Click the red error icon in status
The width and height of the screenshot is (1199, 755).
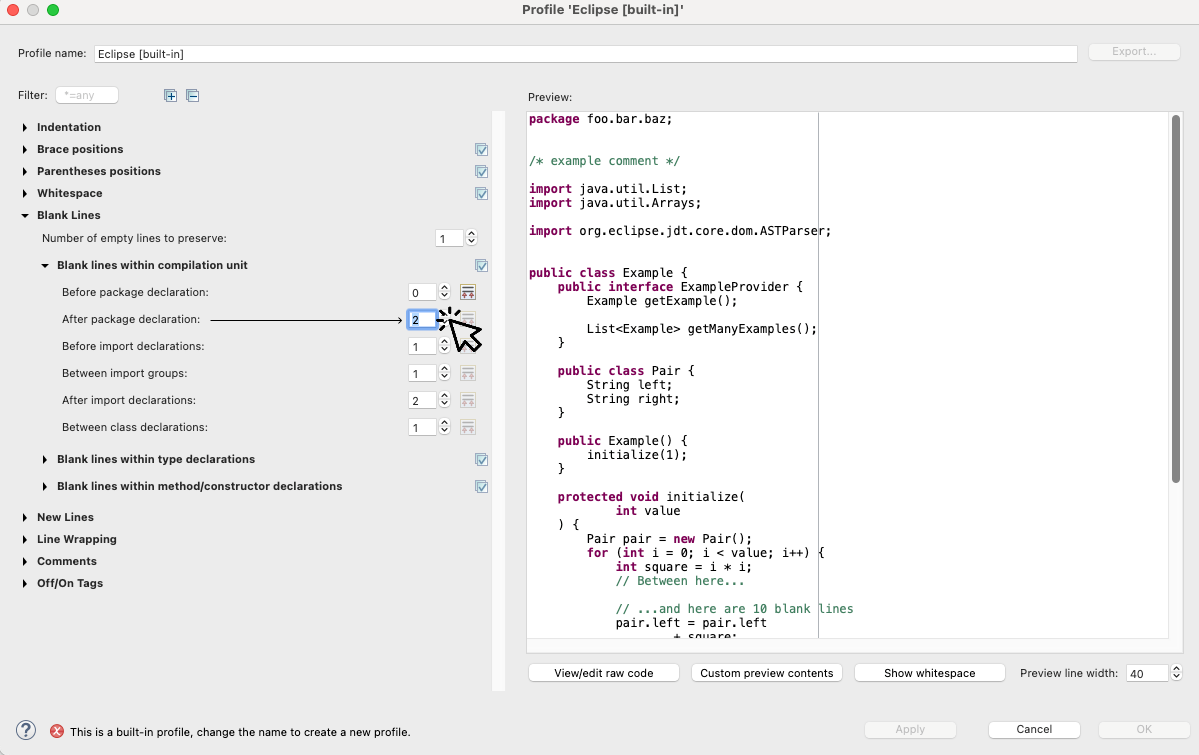tap(57, 731)
